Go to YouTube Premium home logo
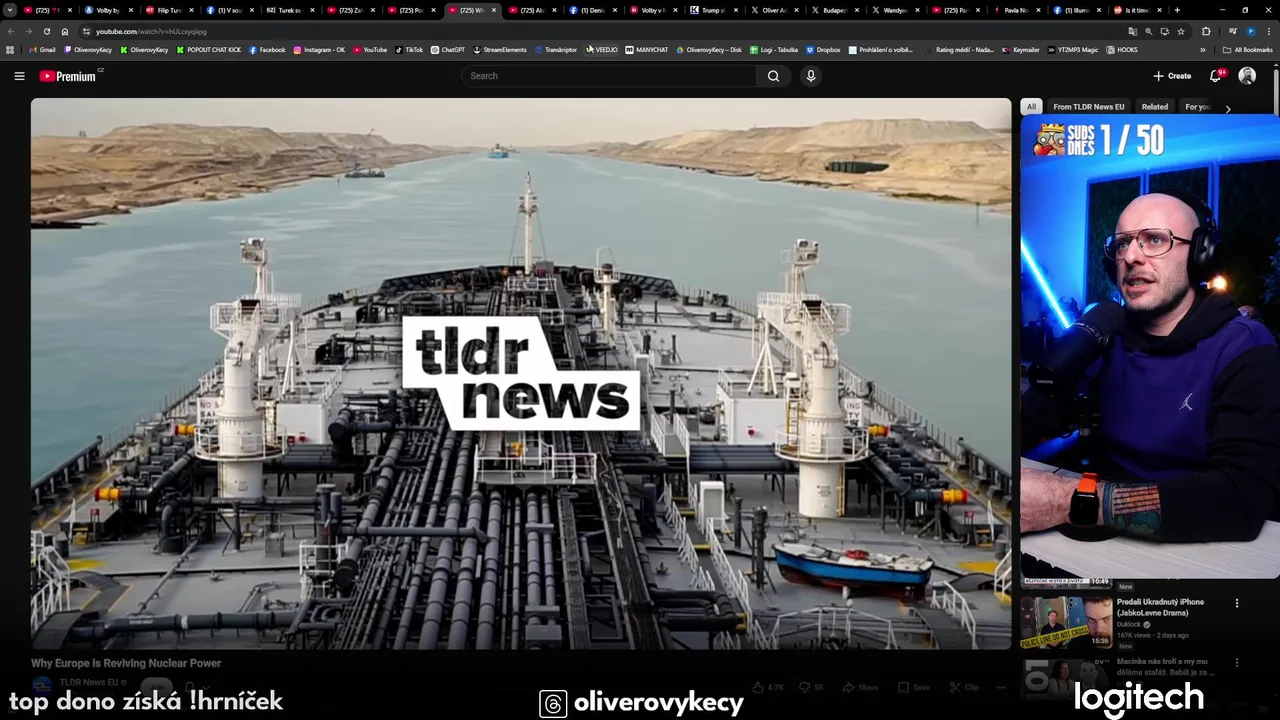 68,76
